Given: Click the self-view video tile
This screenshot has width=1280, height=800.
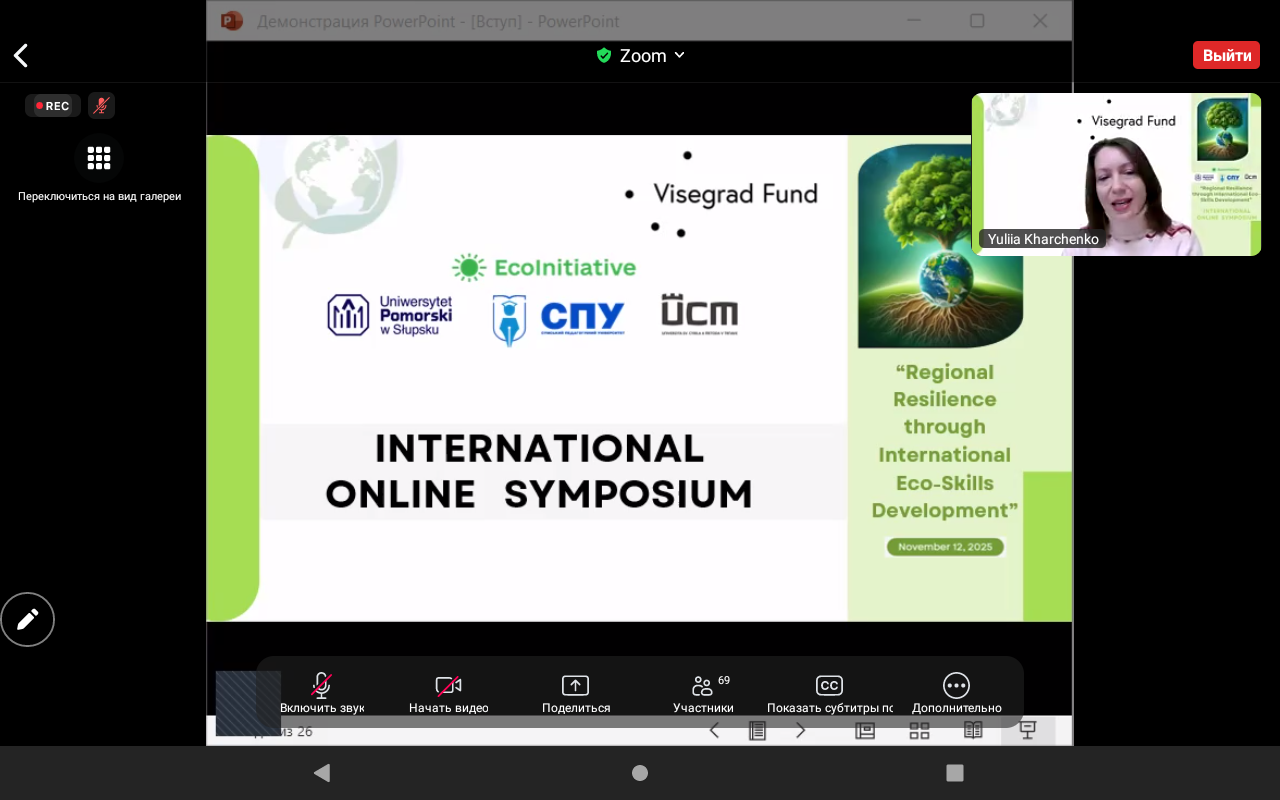Looking at the screenshot, I should click(x=248, y=703).
